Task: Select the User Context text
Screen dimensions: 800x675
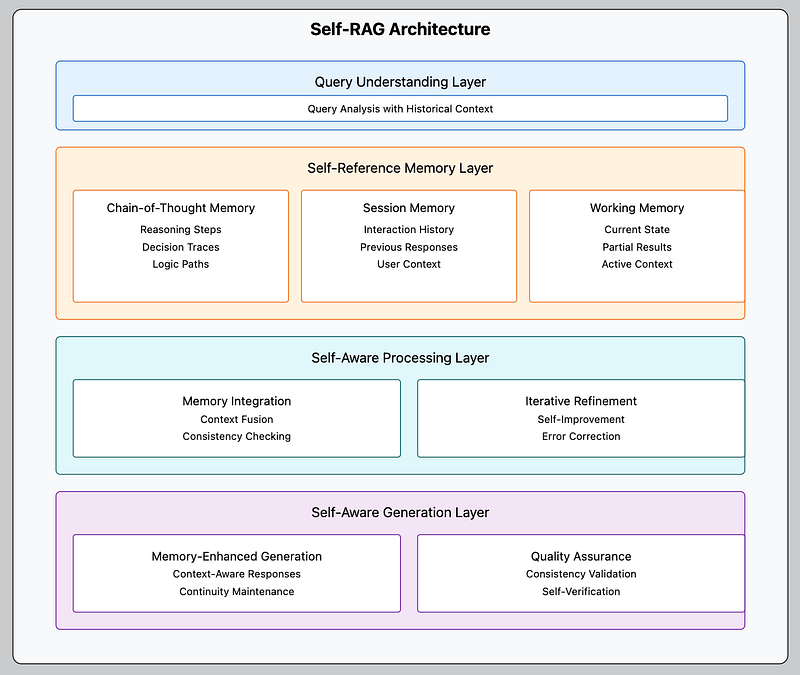Action: pyautogui.click(x=409, y=264)
